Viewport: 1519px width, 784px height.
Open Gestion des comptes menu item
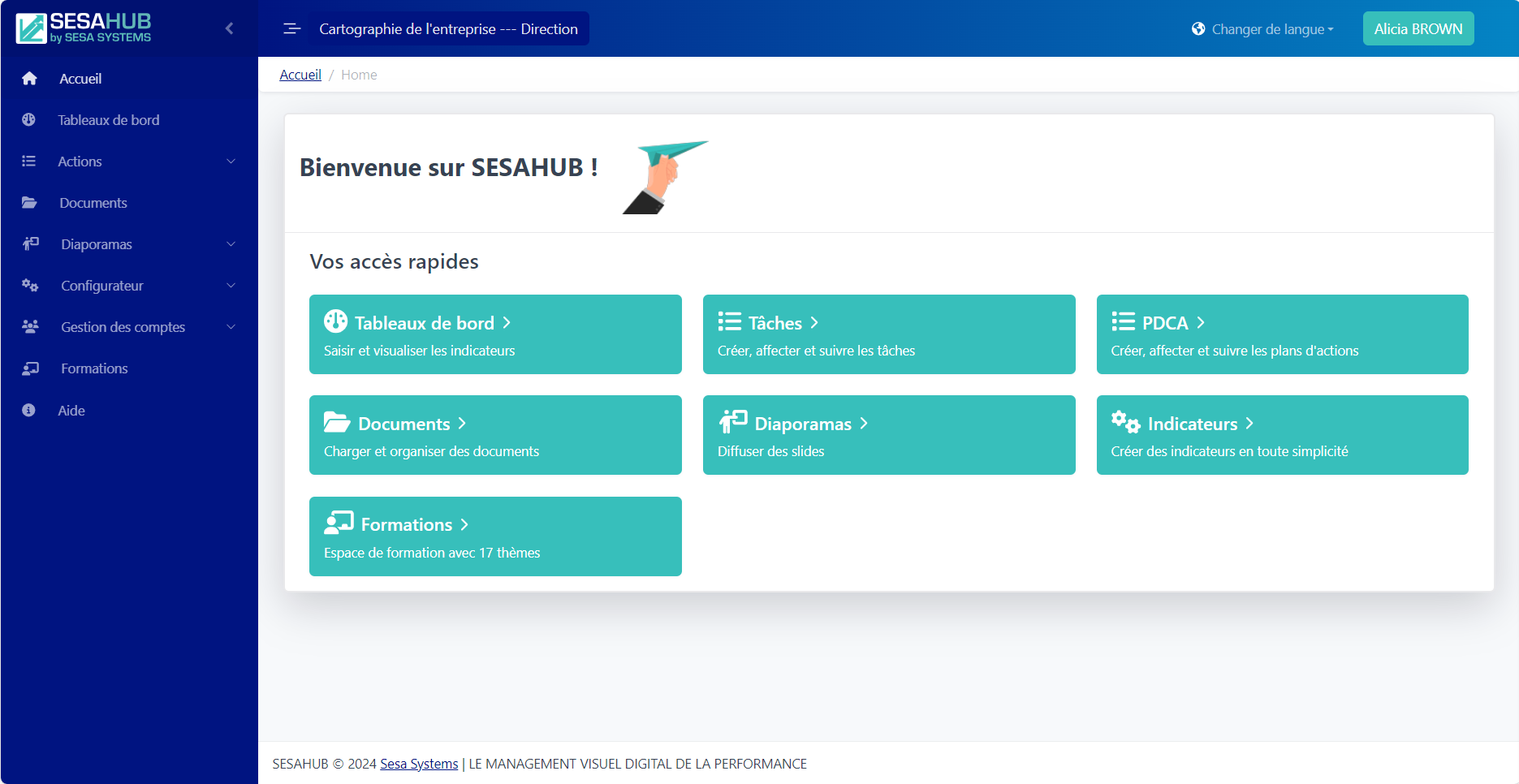pyautogui.click(x=123, y=327)
